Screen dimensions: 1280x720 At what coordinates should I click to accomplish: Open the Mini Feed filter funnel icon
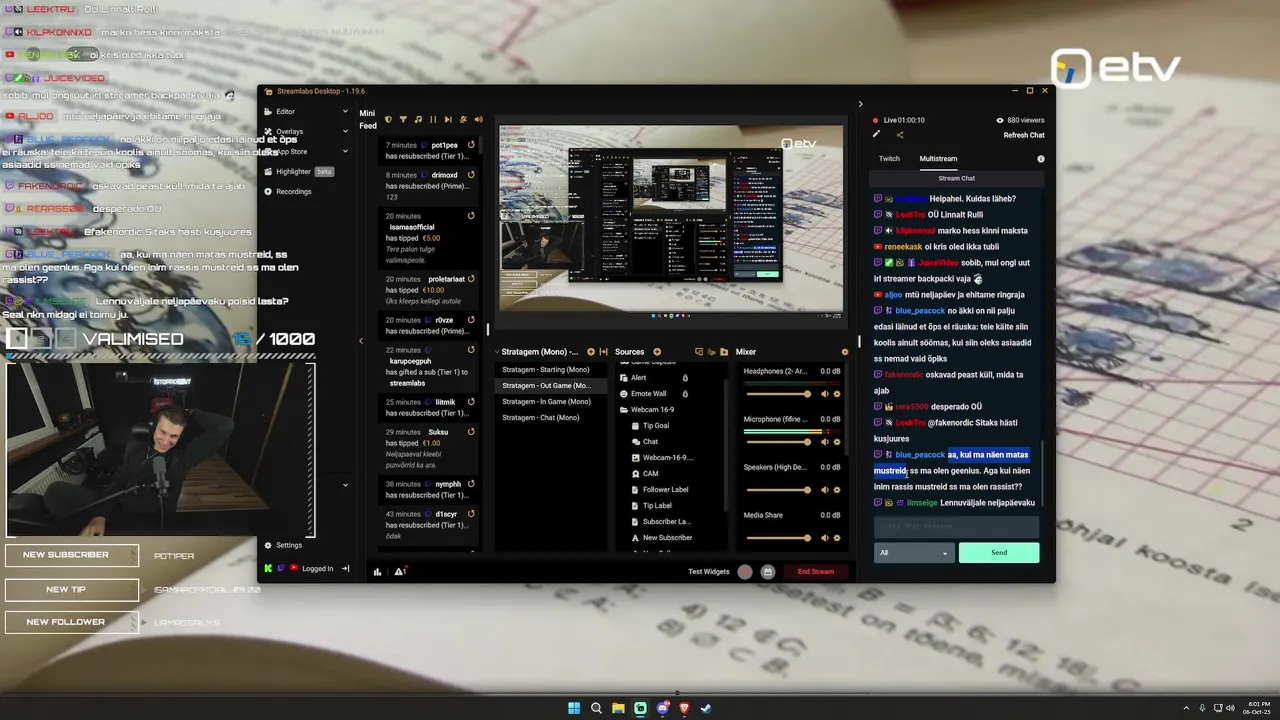point(403,119)
